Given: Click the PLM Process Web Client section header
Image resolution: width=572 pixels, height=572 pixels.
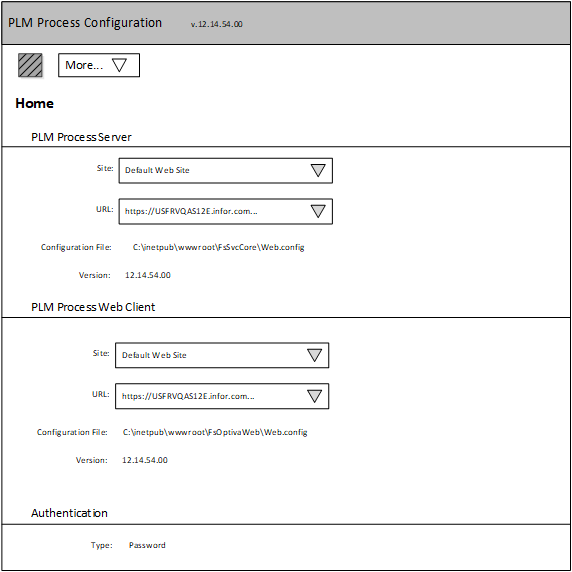Looking at the screenshot, I should click(93, 307).
